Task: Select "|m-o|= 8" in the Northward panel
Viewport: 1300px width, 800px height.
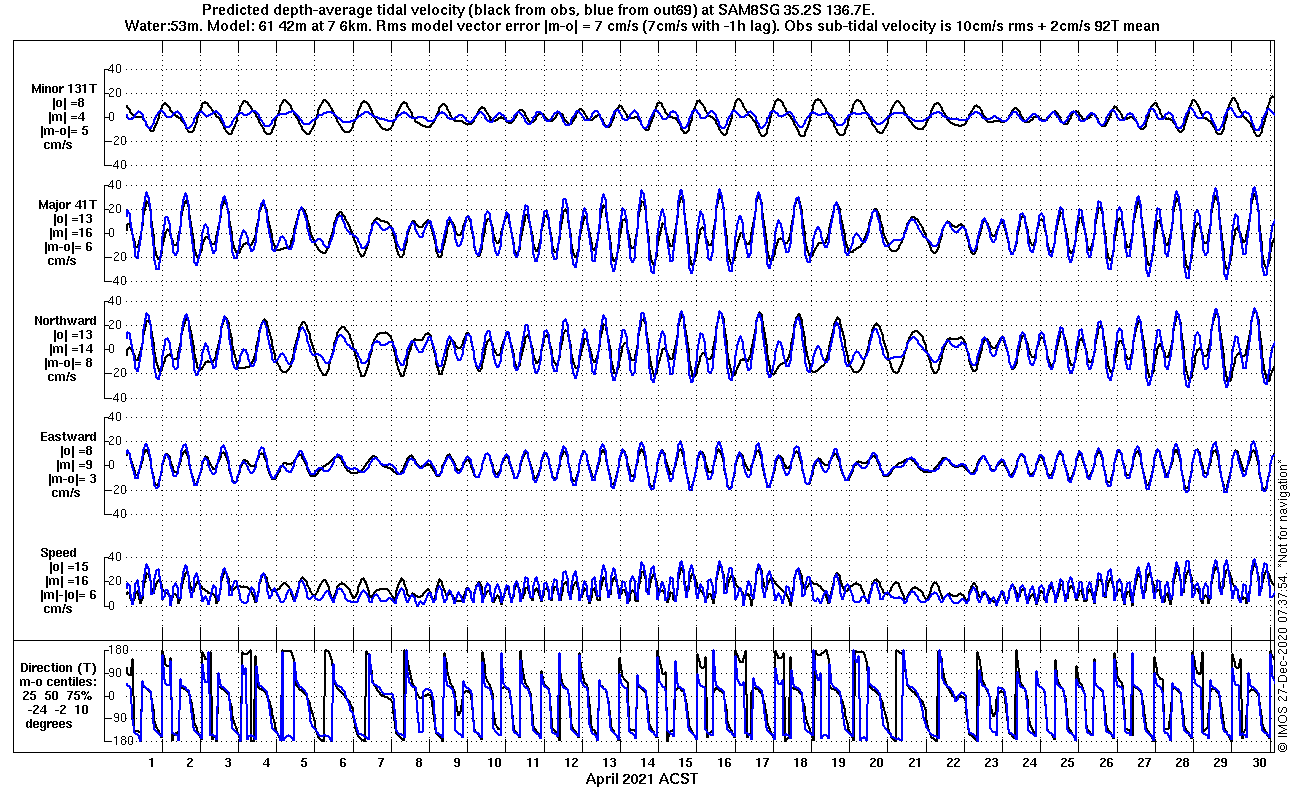Action: click(70, 363)
